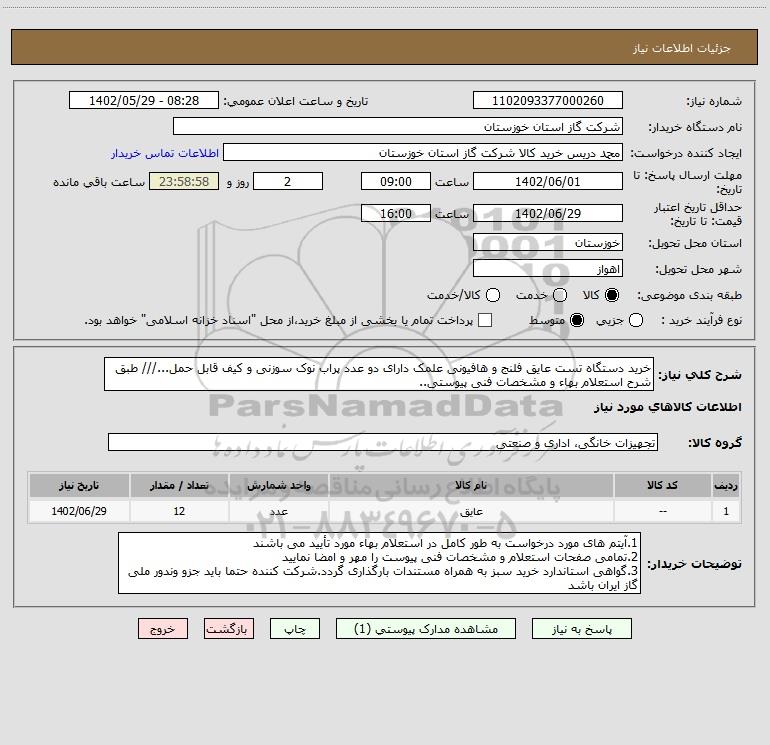Click the days remaining field showing 2
Image resolution: width=770 pixels, height=745 pixels.
pyautogui.click(x=288, y=182)
